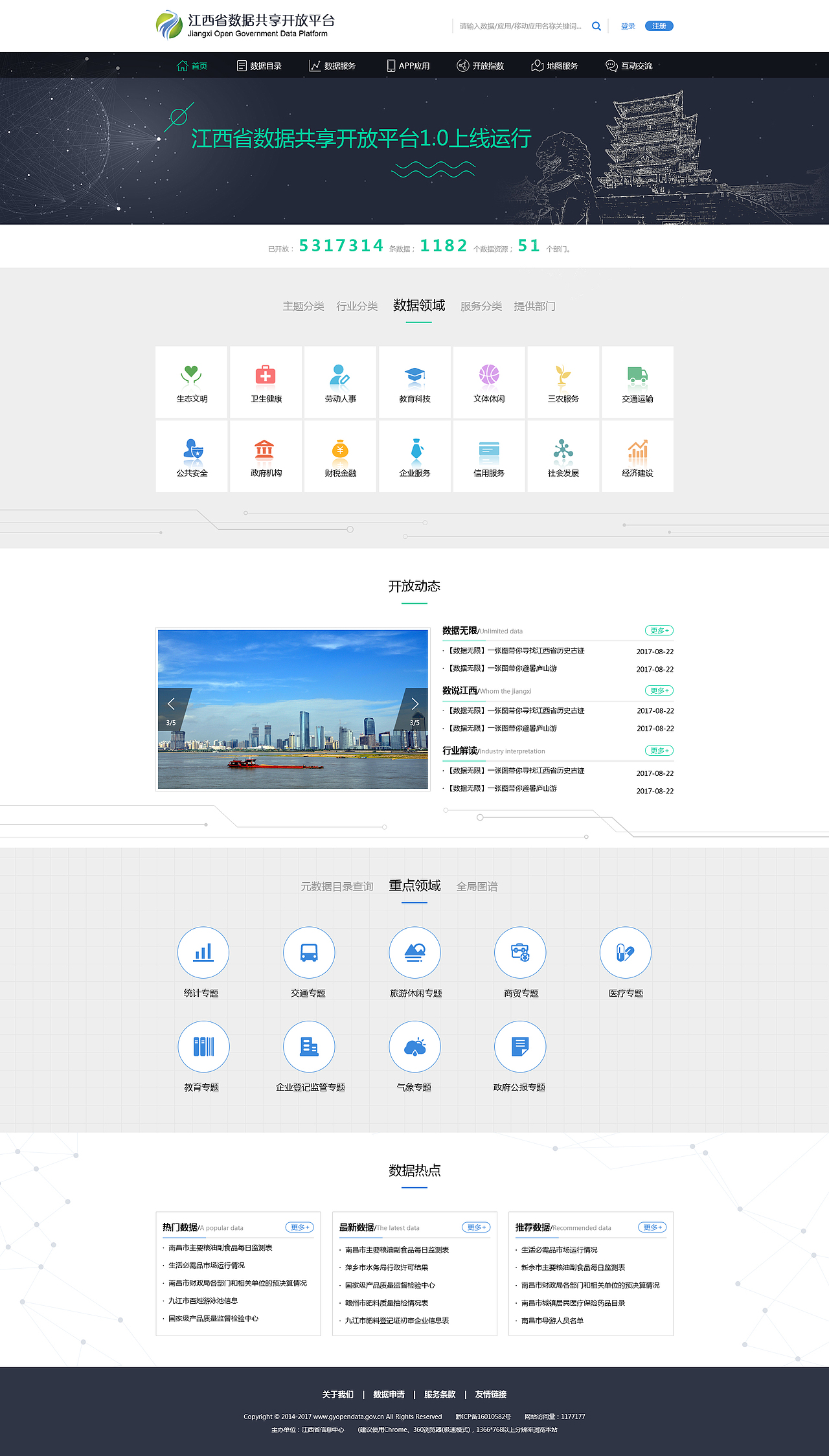Screen dimensions: 829x1456
Task: Switch to the 提供部门 tab
Action: [535, 306]
